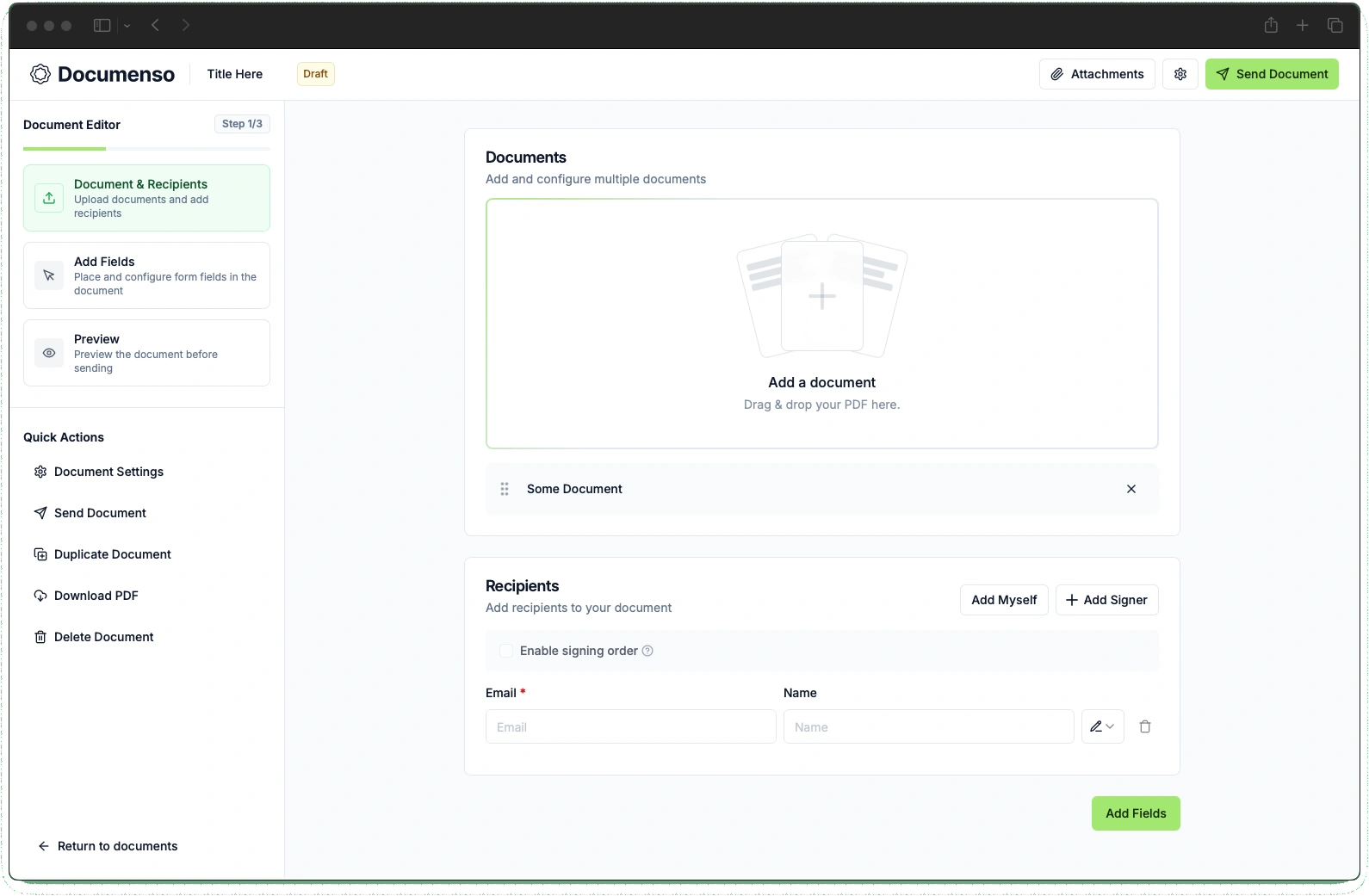Screen dimensions: 1369x896
Task: Click the Some Document row name
Action: point(574,489)
